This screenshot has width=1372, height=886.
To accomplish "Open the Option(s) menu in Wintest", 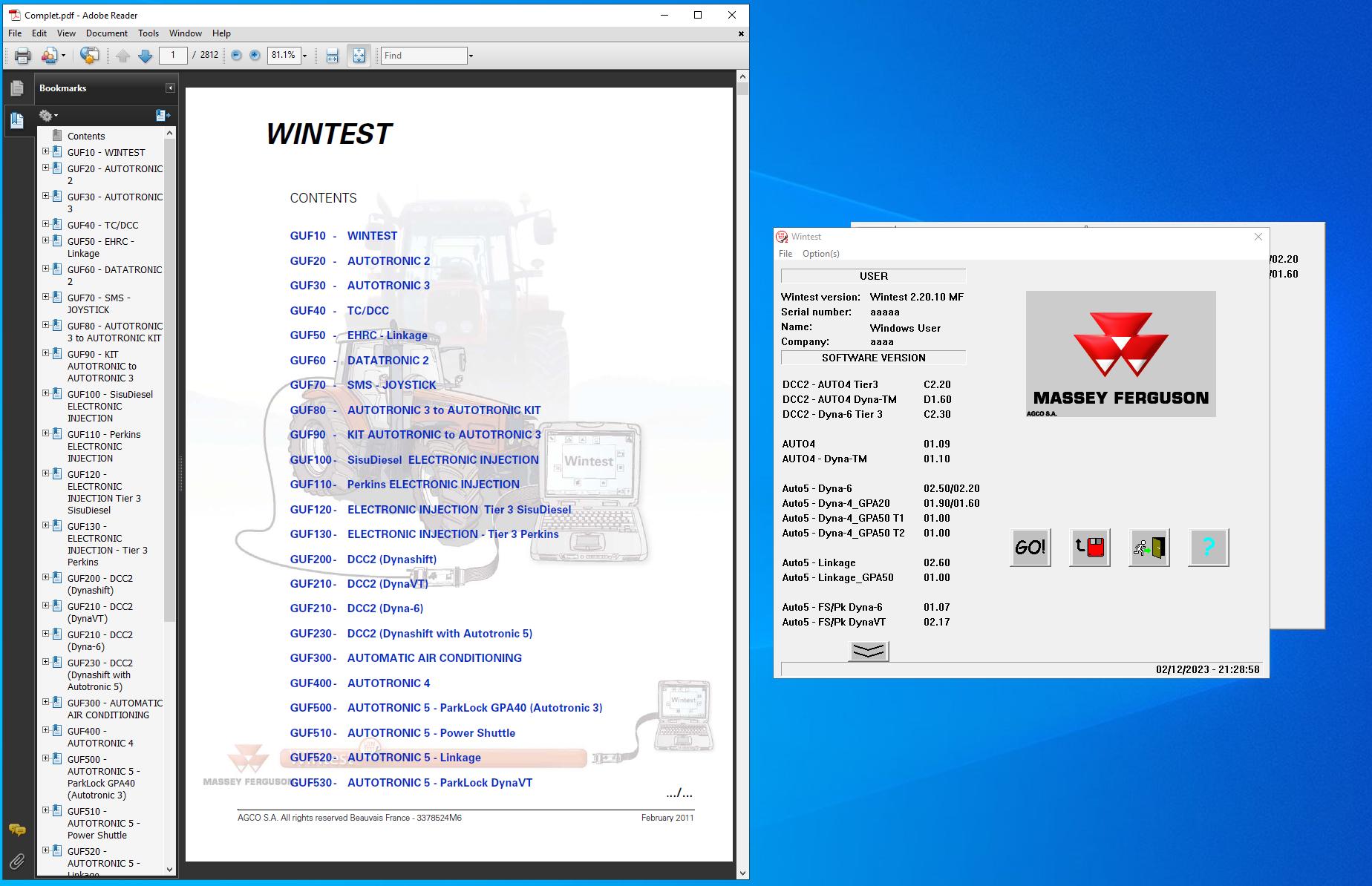I will point(821,254).
